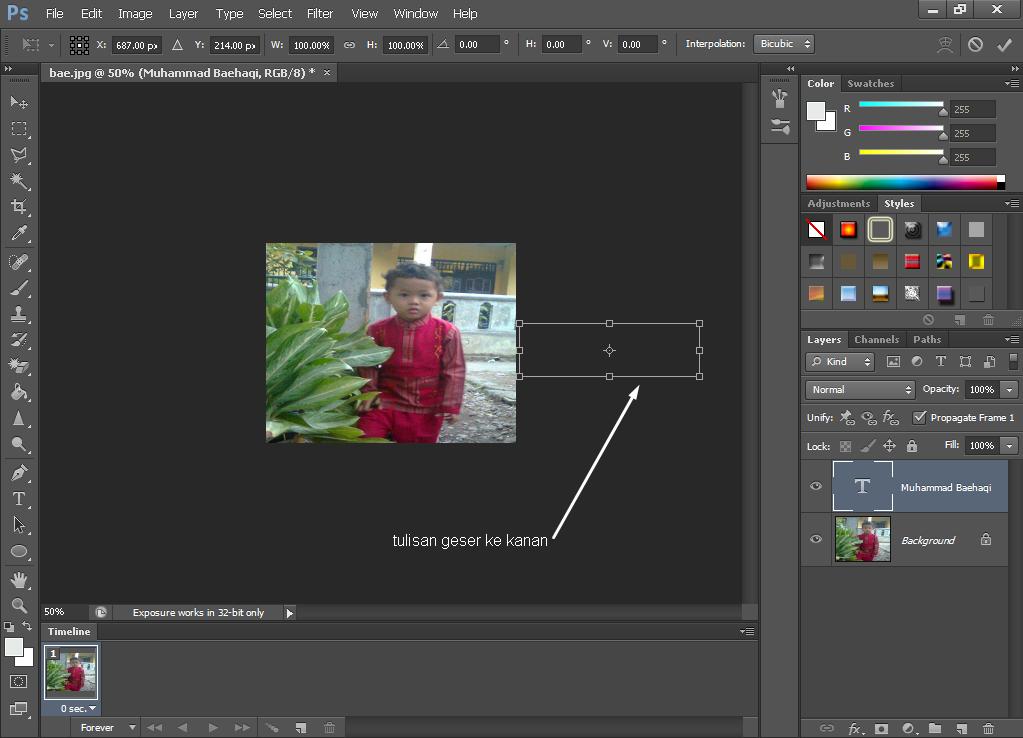Open the Forever looping options dropdown

(106, 727)
